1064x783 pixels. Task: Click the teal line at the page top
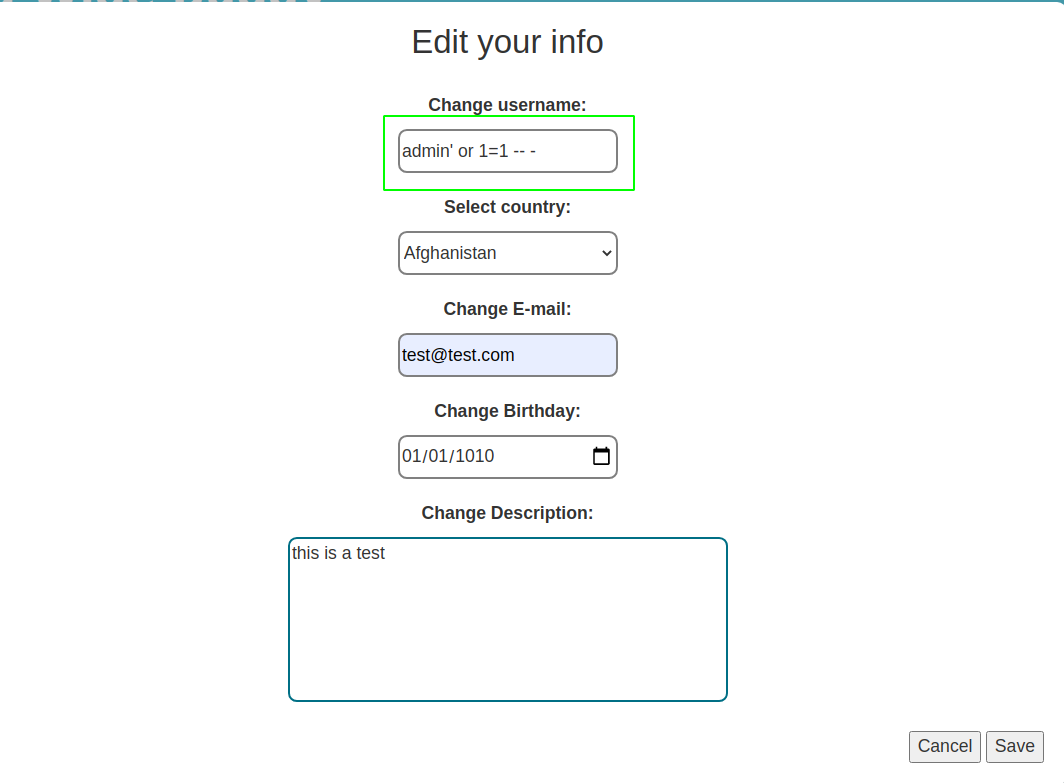692,1
